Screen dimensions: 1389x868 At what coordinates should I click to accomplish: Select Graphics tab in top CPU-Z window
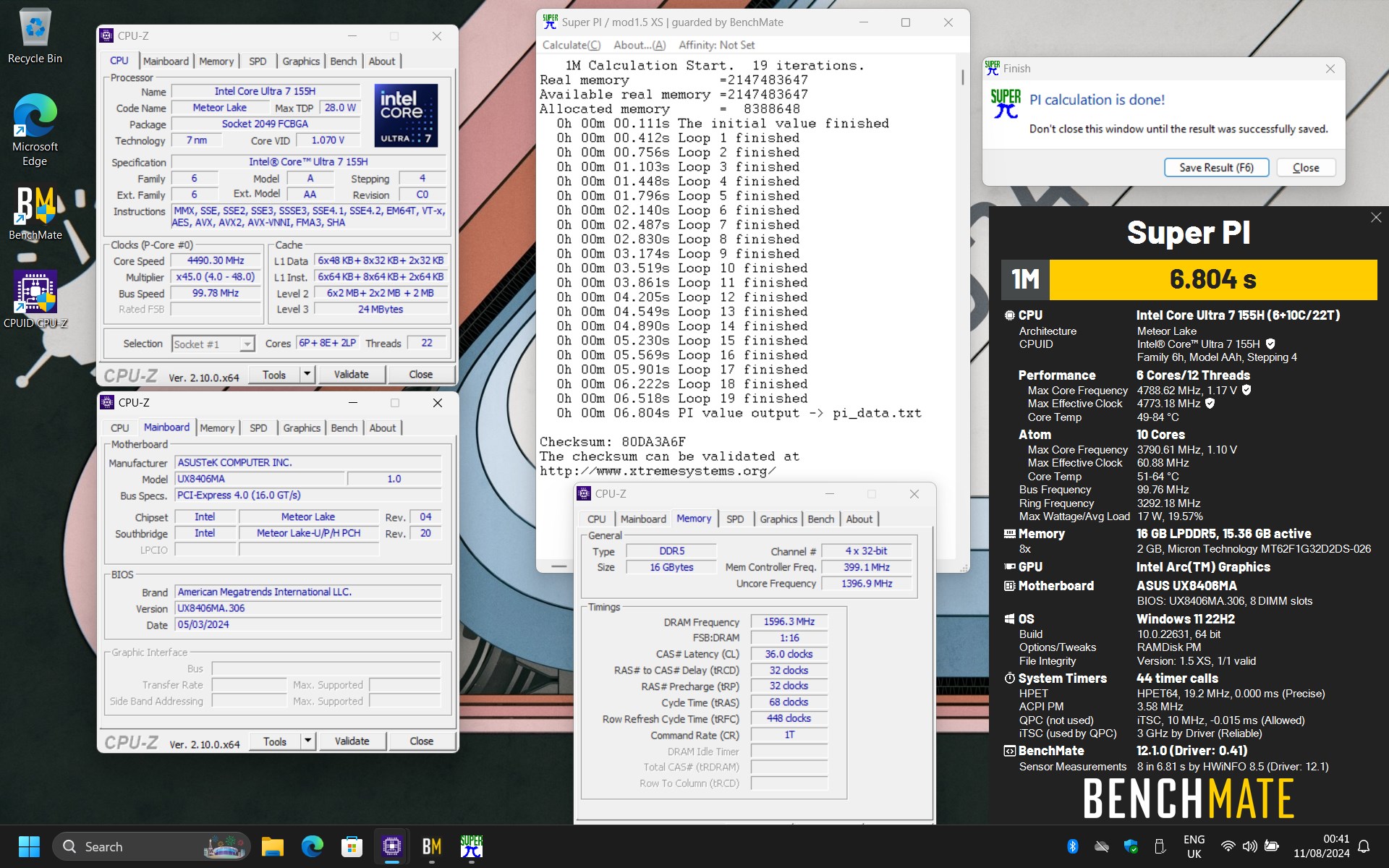301,61
